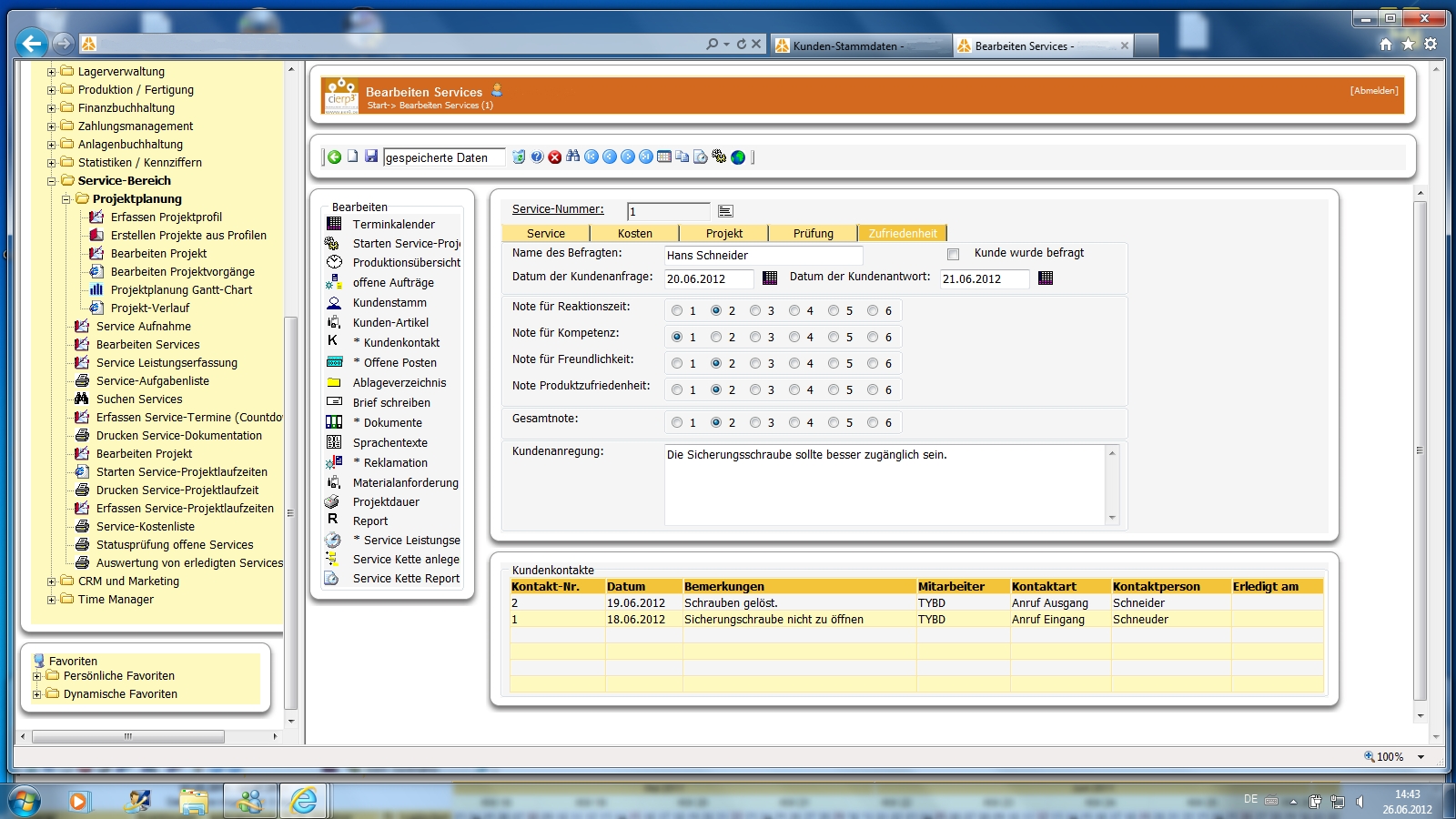Click the green back arrow in toolbar

(334, 157)
